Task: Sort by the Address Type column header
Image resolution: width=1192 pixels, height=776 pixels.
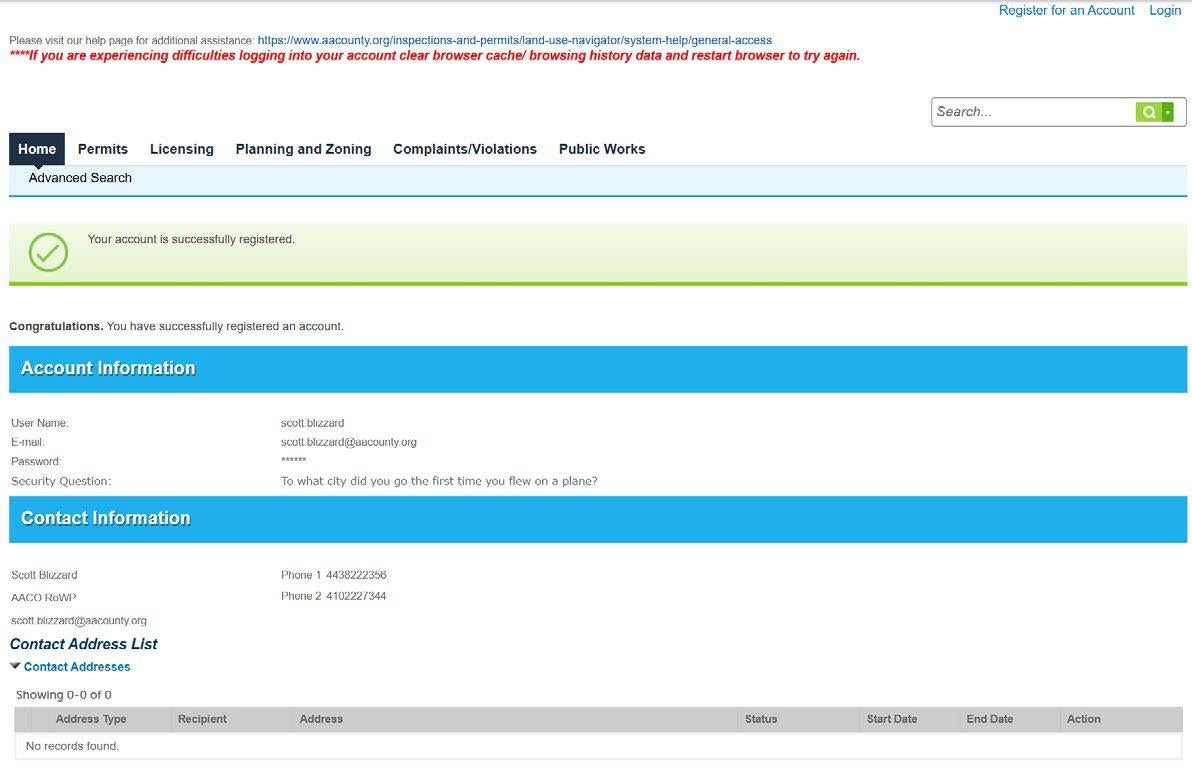Action: coord(91,719)
